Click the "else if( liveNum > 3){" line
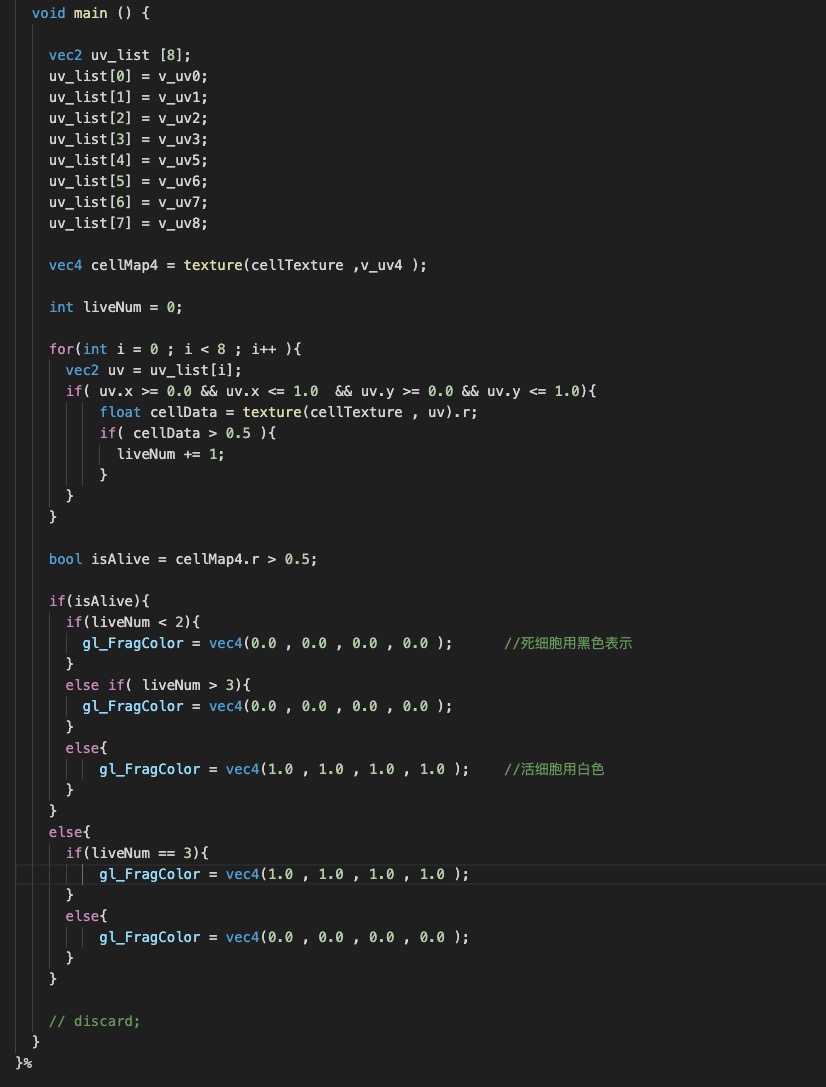Viewport: 826px width, 1087px height. click(157, 685)
